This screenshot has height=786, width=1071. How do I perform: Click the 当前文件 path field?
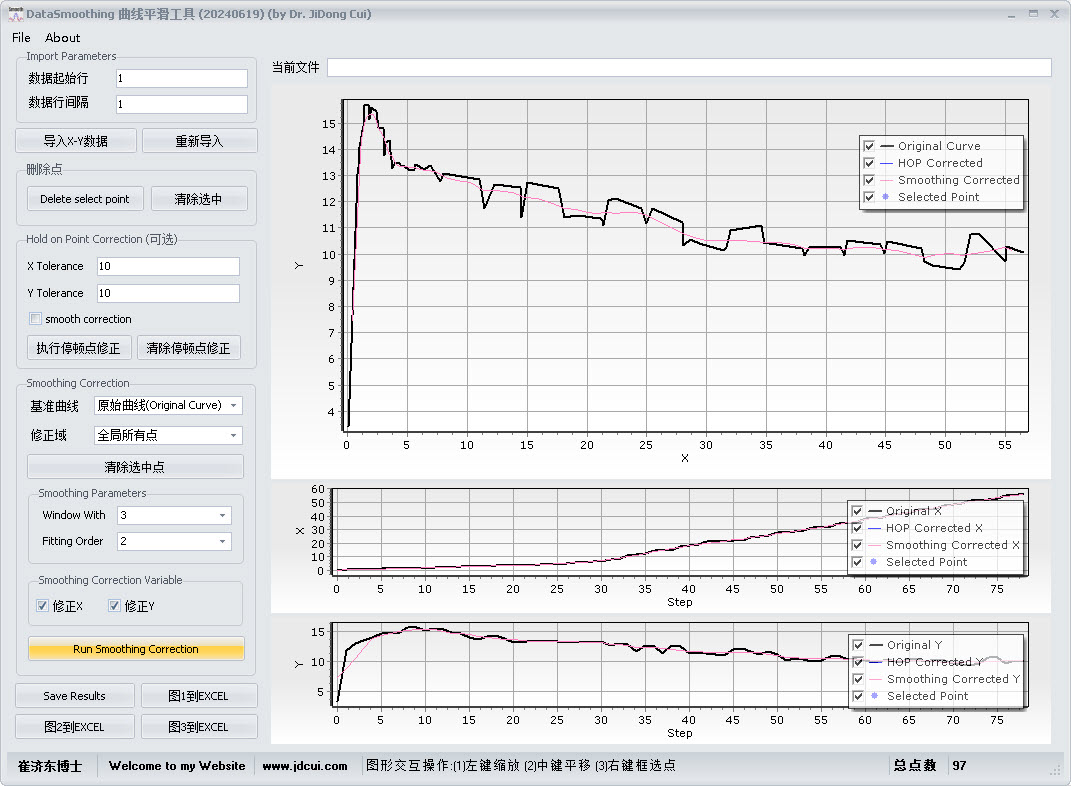coord(689,68)
